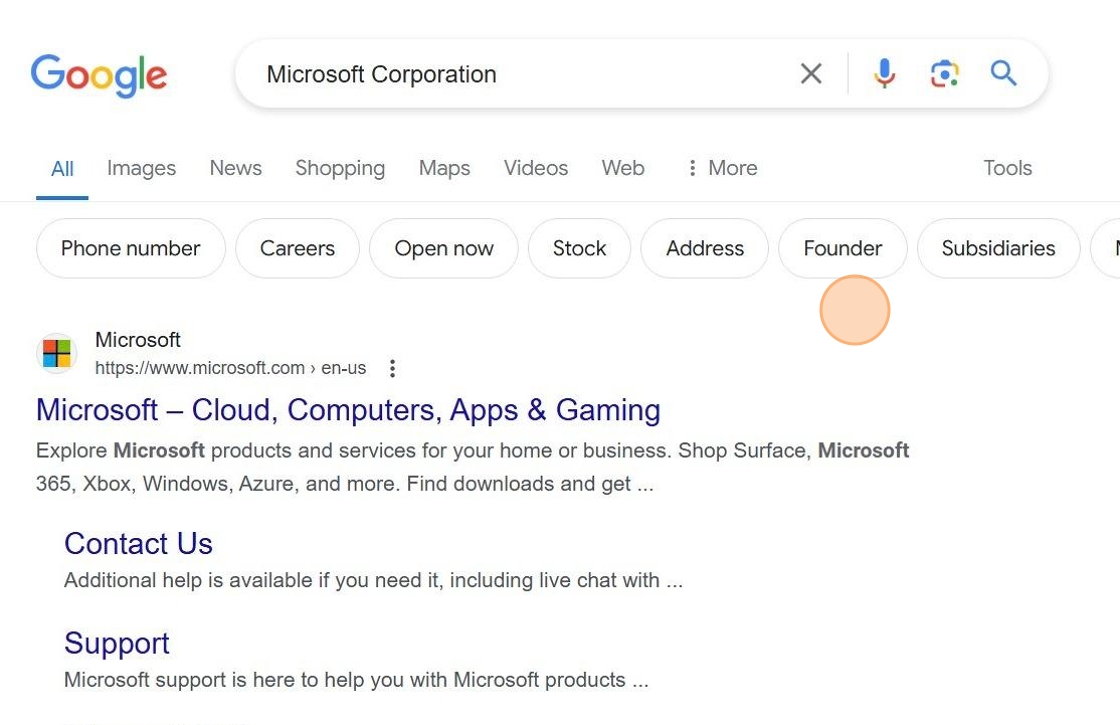This screenshot has width=1120, height=725.
Task: Click the Google logo
Action: coord(98,75)
